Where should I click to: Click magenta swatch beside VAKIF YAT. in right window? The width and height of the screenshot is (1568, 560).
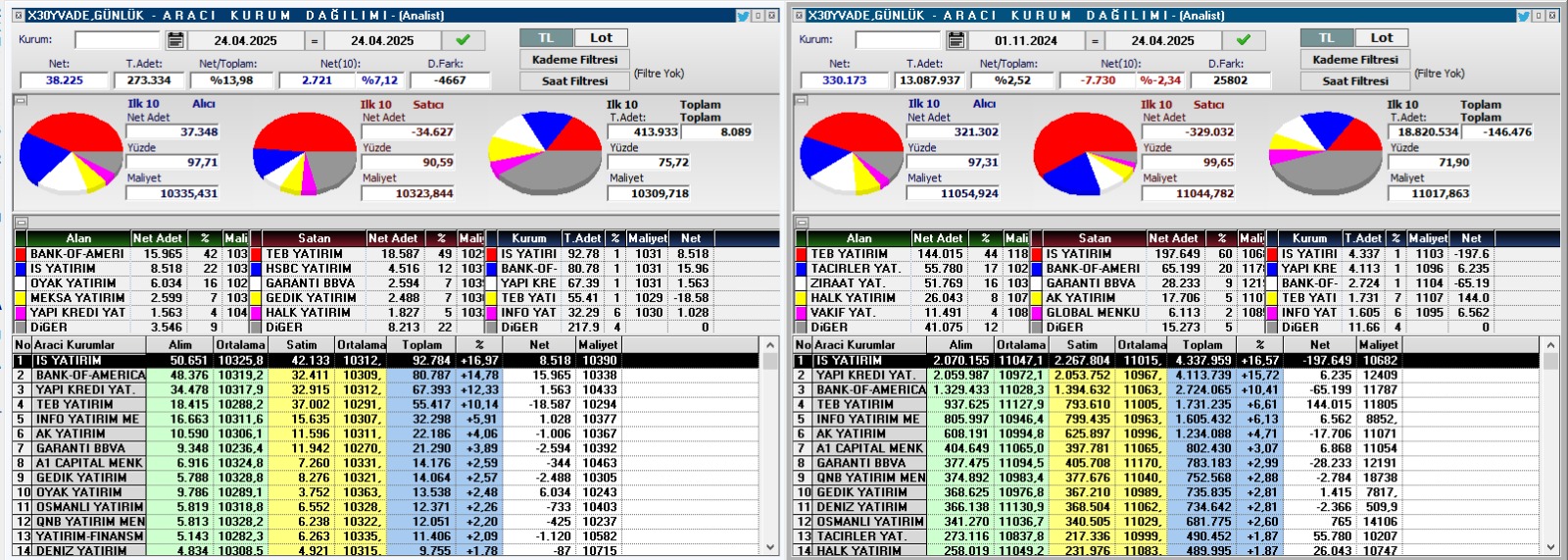click(x=801, y=313)
